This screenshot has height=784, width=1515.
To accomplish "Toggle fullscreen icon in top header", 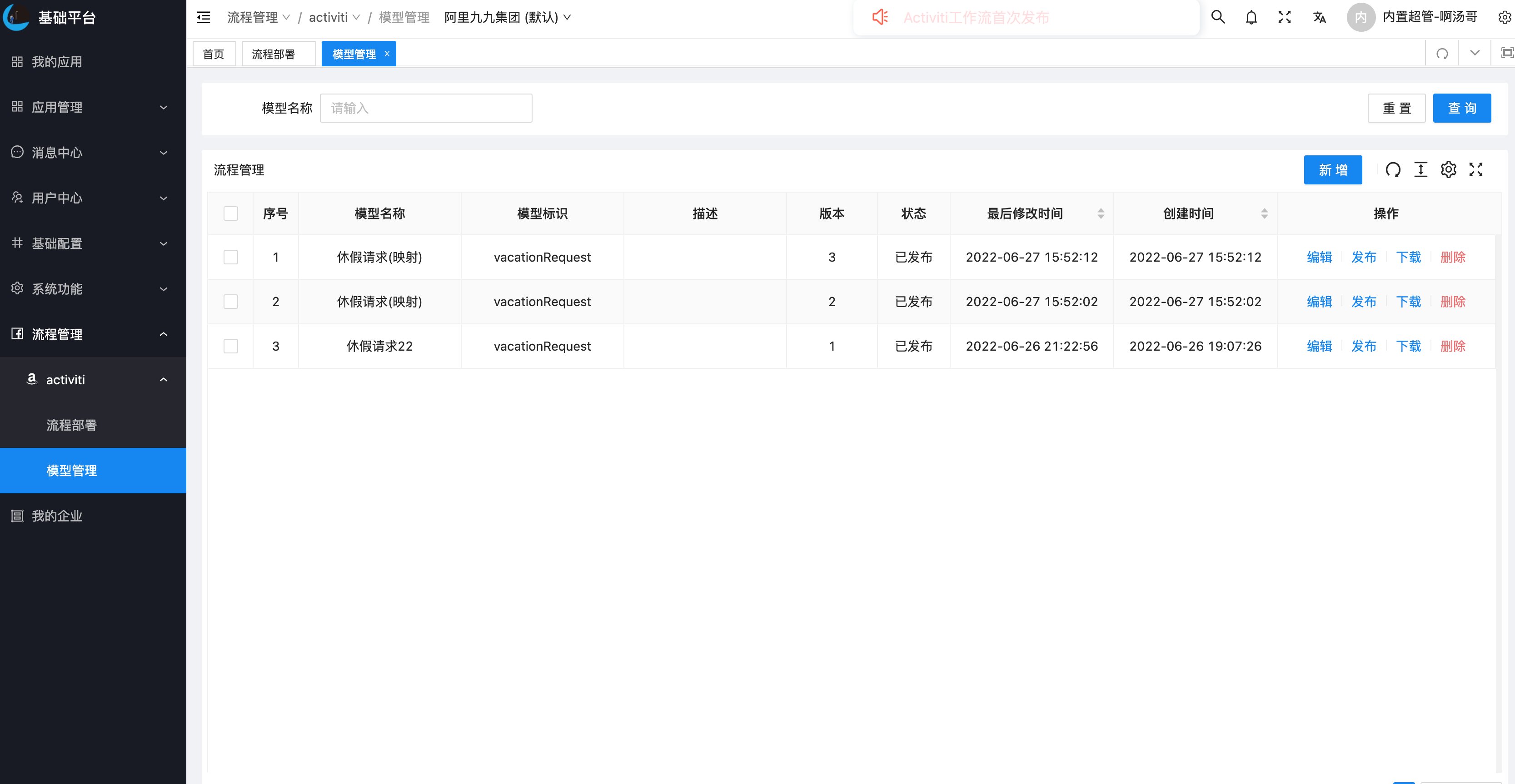I will [x=1285, y=17].
